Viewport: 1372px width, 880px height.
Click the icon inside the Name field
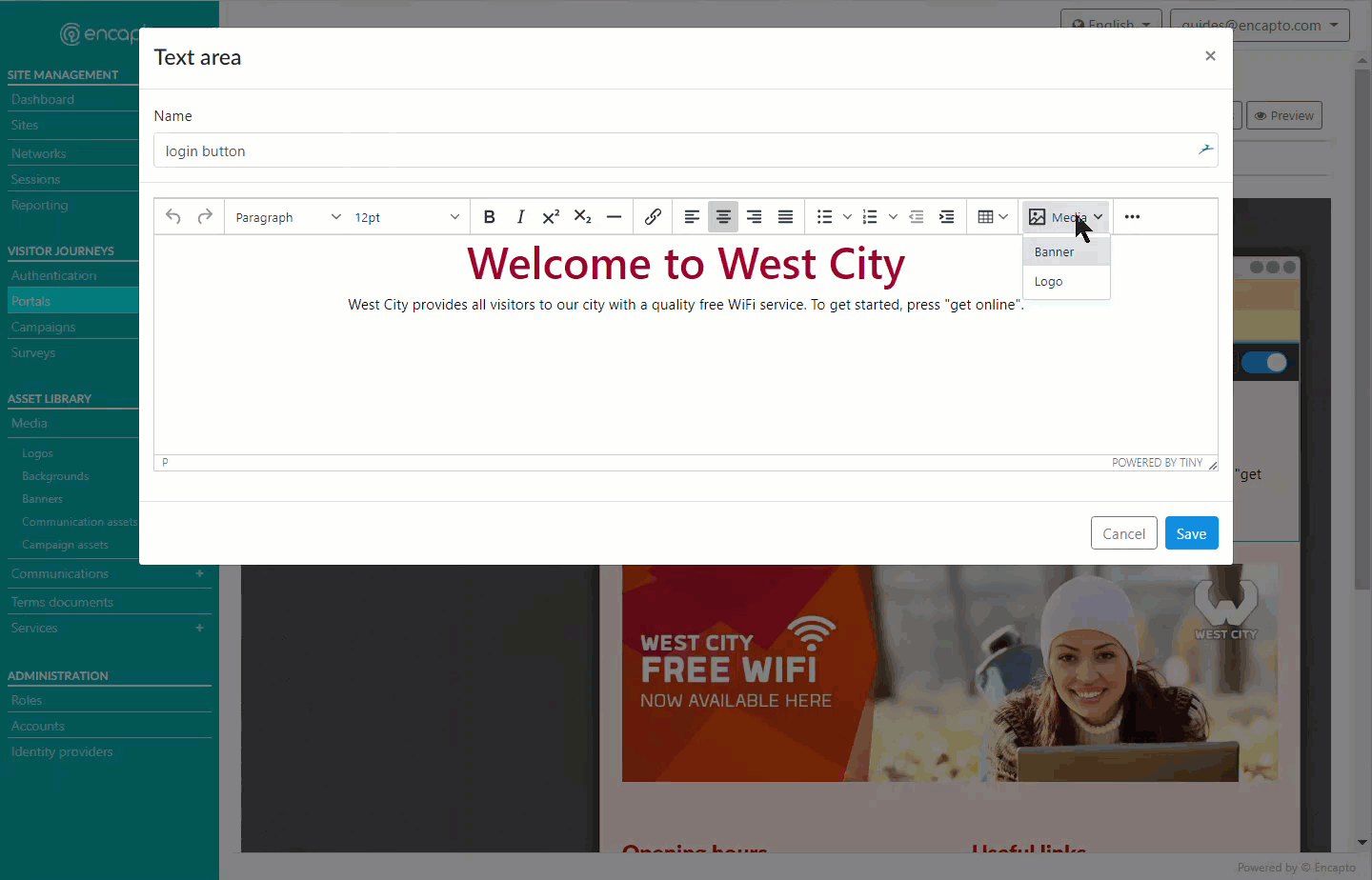(x=1205, y=150)
